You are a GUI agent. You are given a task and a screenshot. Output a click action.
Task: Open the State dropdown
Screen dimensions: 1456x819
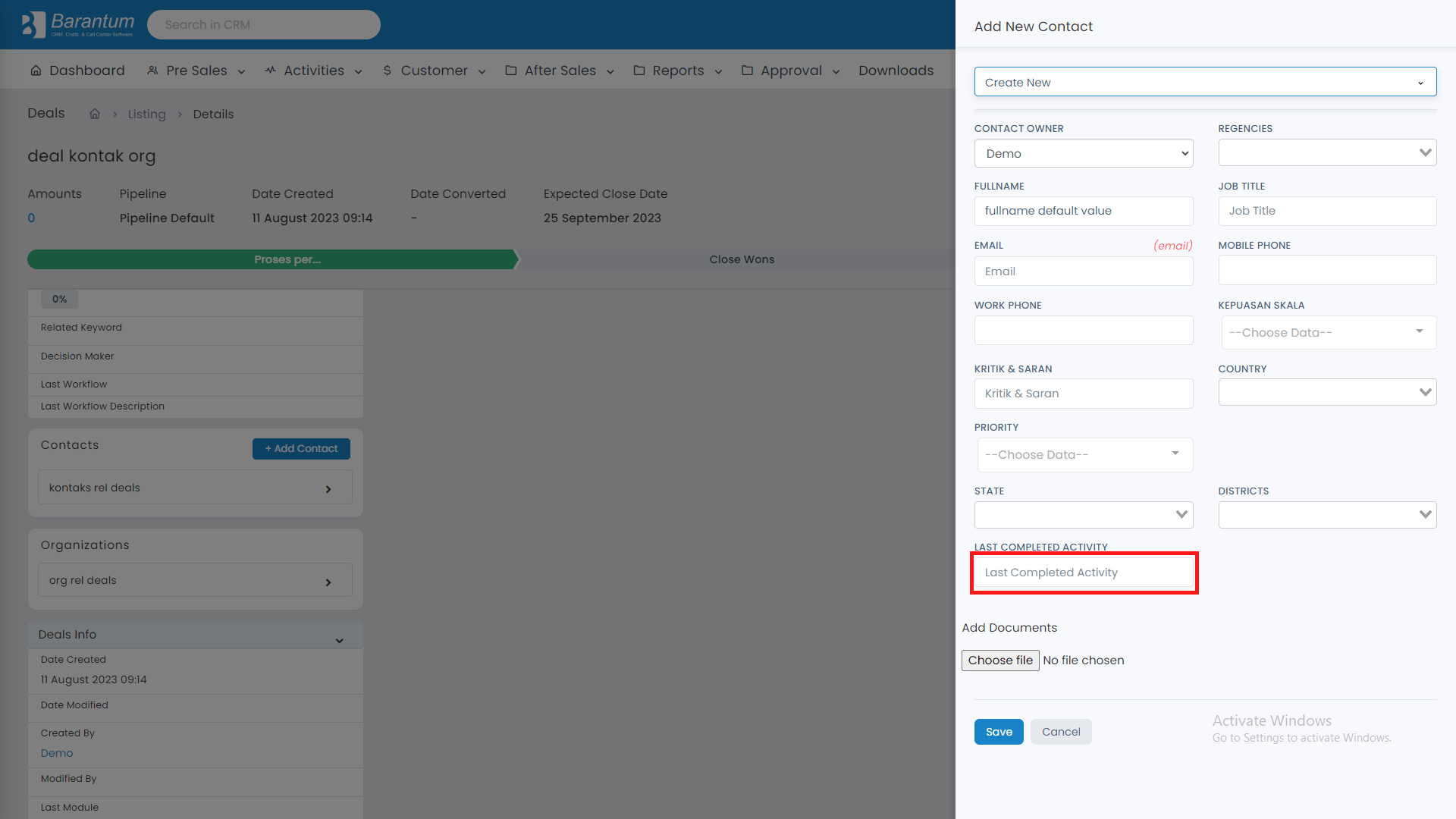(x=1083, y=515)
